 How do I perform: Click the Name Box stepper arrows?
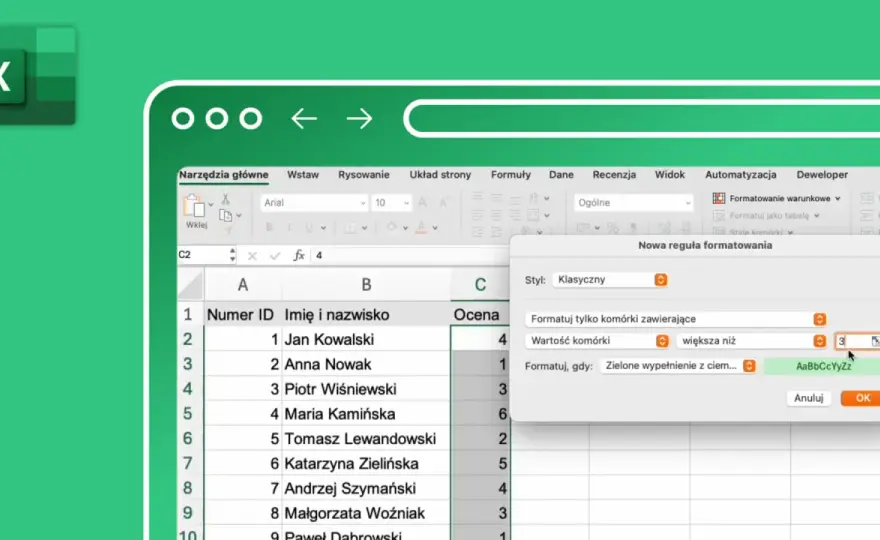232,255
